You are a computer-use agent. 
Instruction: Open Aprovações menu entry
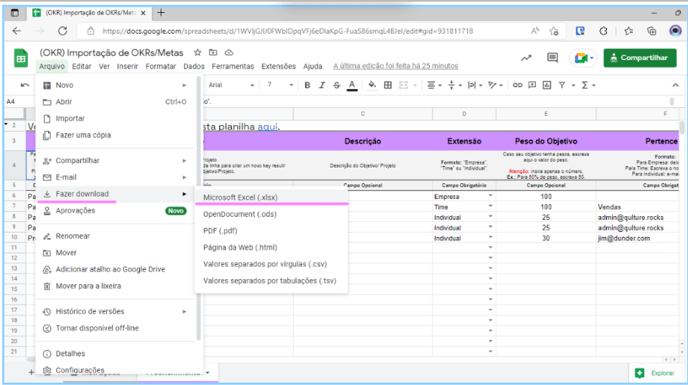coord(115,211)
